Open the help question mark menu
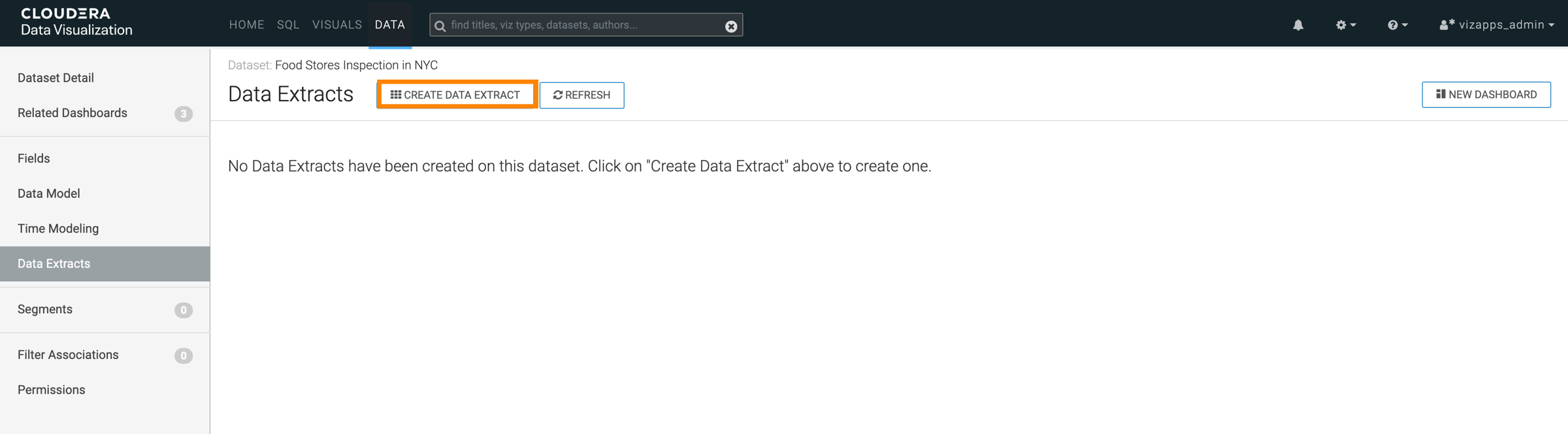1568x434 pixels. (x=1397, y=25)
